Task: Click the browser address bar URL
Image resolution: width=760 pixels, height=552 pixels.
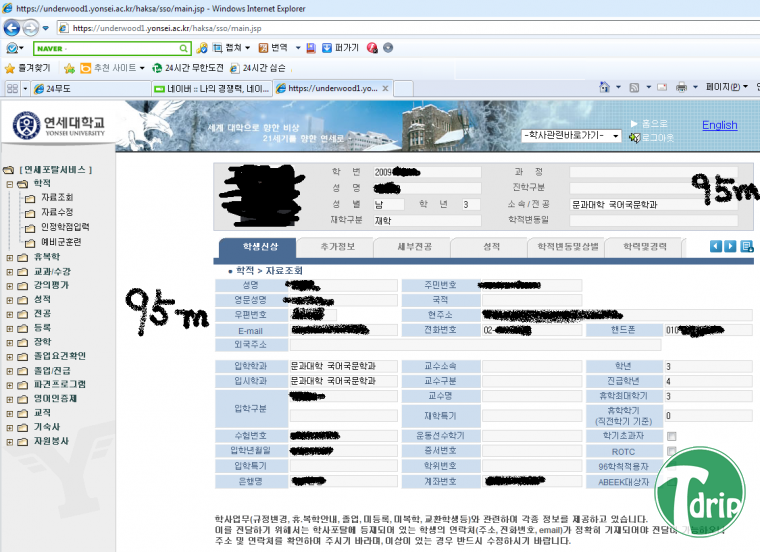Action: tap(167, 28)
